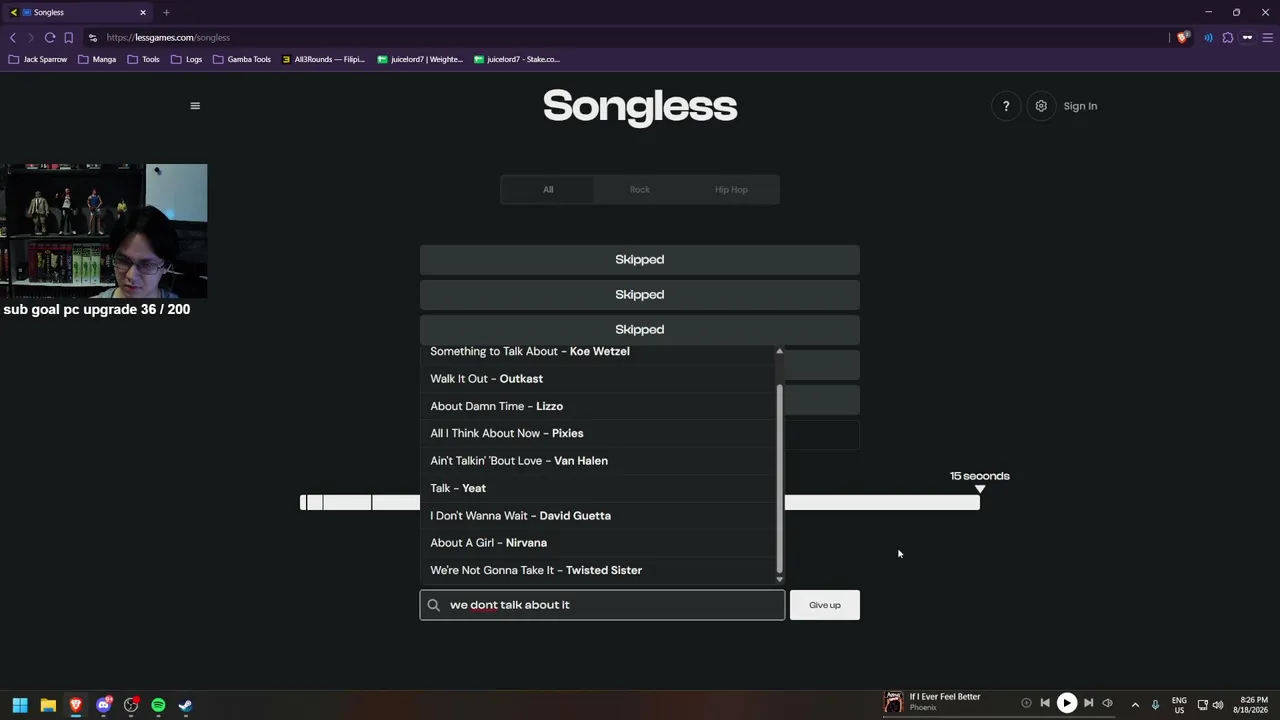Go back in the browser
Viewport: 1280px width, 720px height.
click(13, 38)
